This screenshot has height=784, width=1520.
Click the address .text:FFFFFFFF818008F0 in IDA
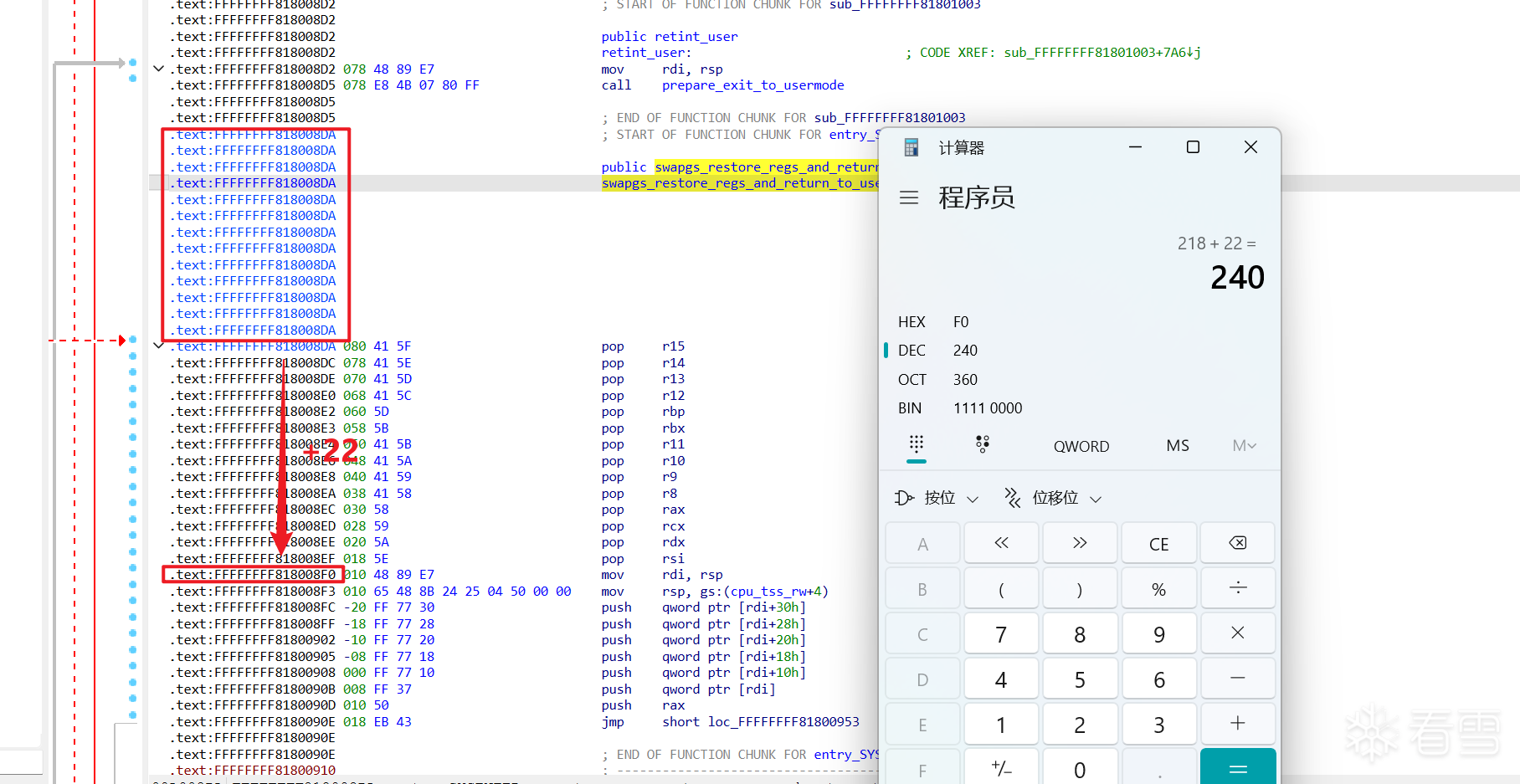254,575
